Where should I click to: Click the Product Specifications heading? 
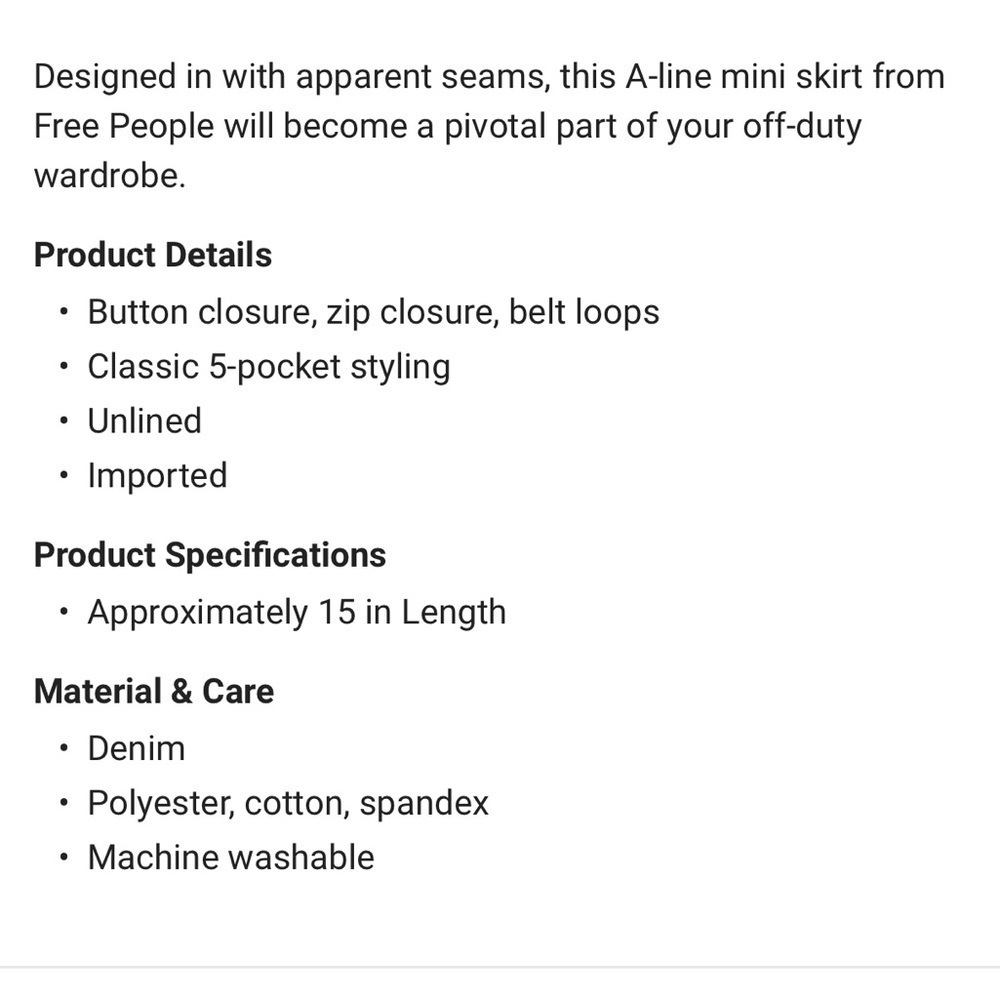click(x=210, y=555)
